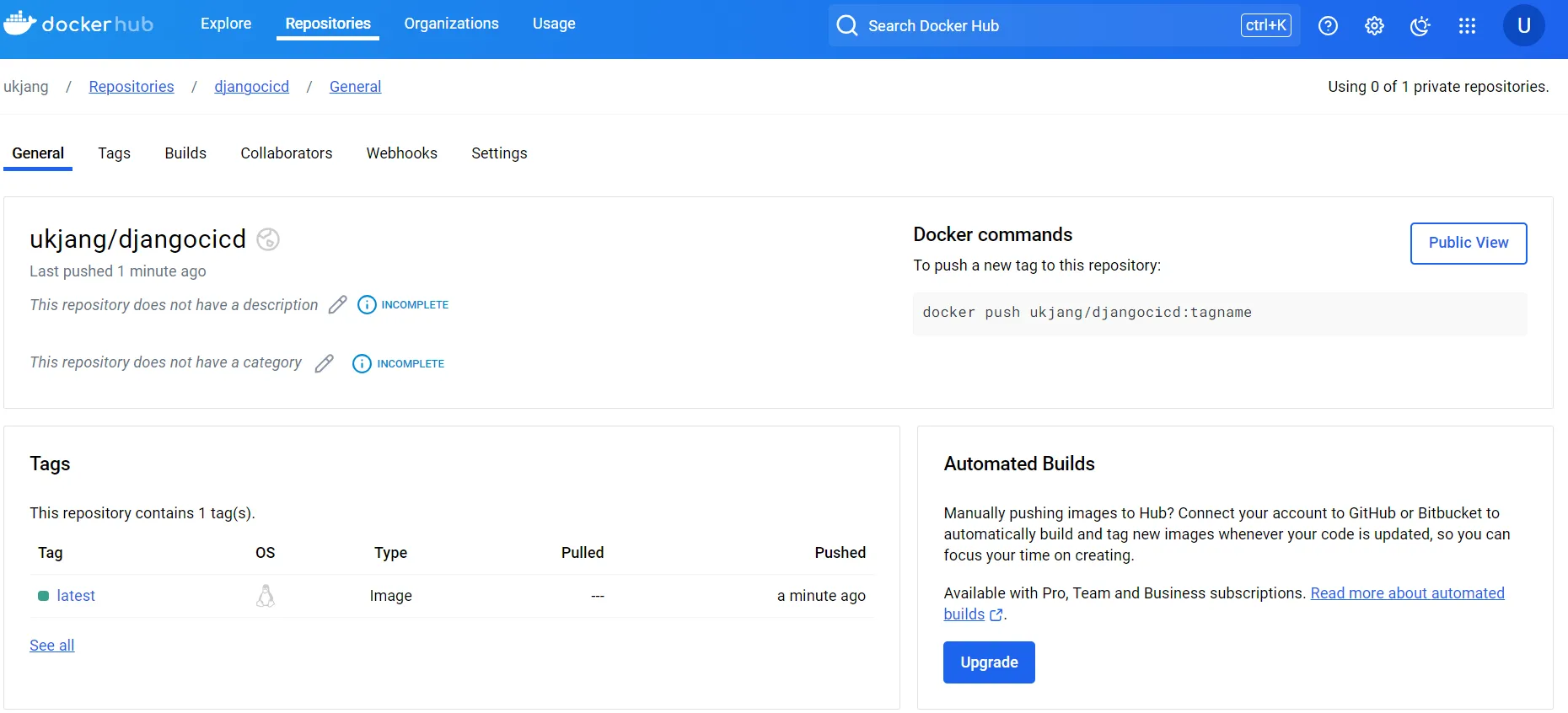Open Read more about automated builds link
This screenshot has height=713, width=1568.
[1407, 593]
